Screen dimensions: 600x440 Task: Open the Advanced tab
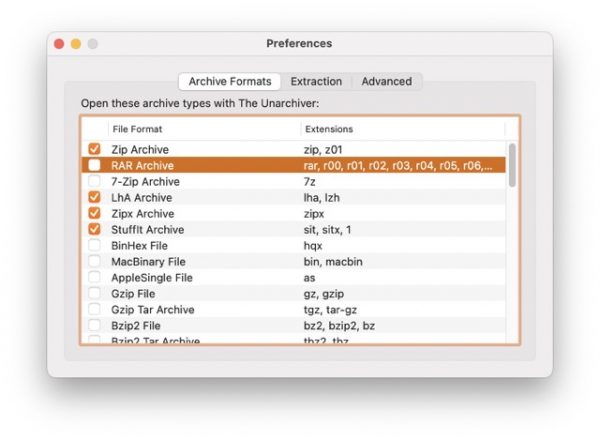pyautogui.click(x=386, y=81)
